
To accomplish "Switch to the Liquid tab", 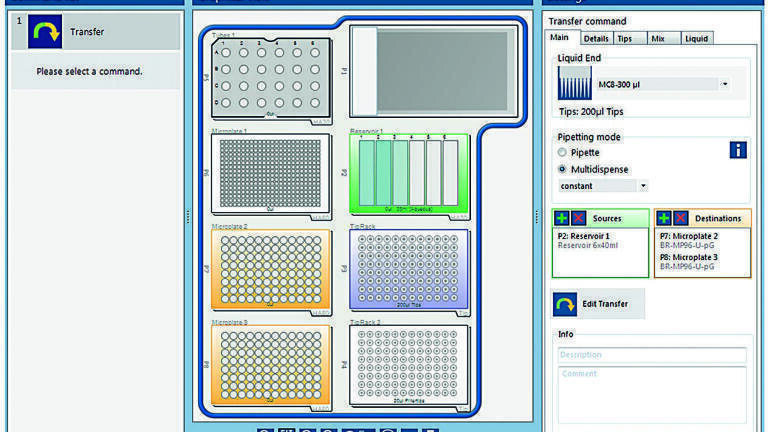I will 697,38.
